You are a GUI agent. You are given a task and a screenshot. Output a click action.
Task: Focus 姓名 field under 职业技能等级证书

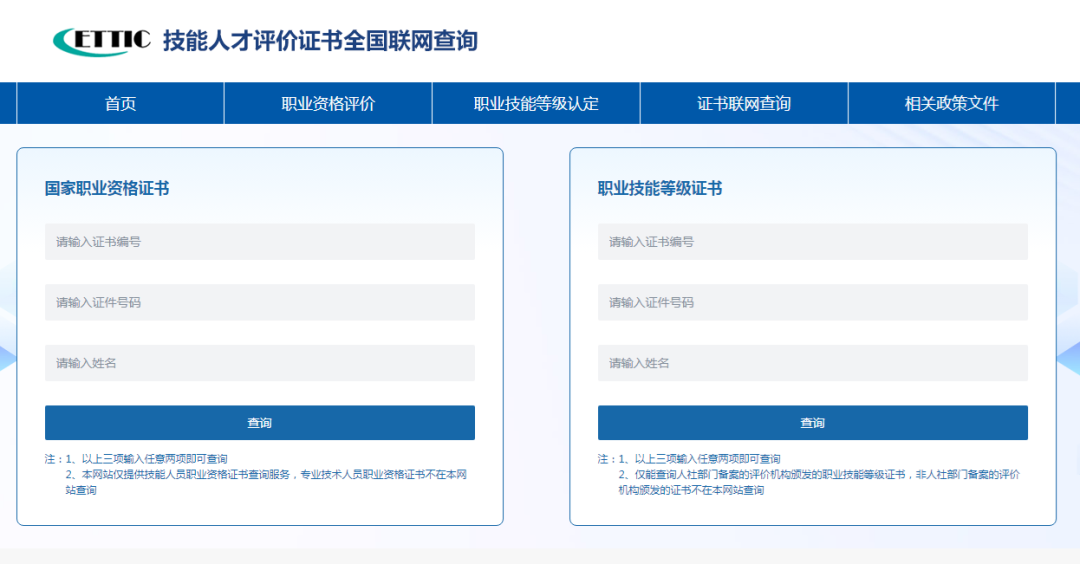(x=813, y=363)
